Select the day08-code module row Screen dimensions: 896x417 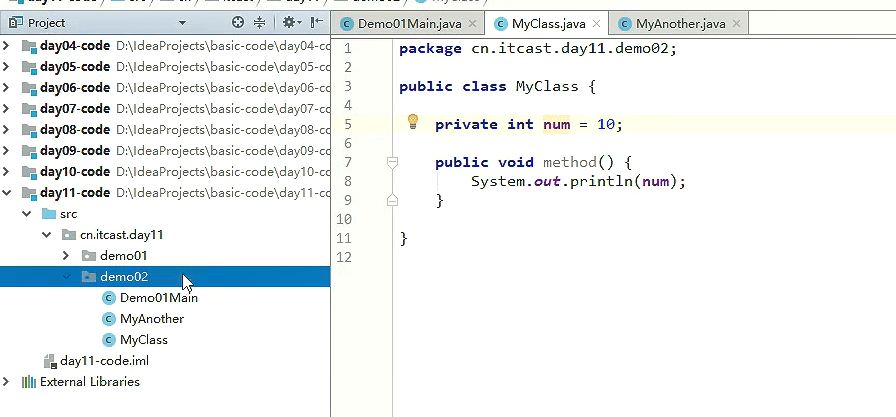coord(165,130)
